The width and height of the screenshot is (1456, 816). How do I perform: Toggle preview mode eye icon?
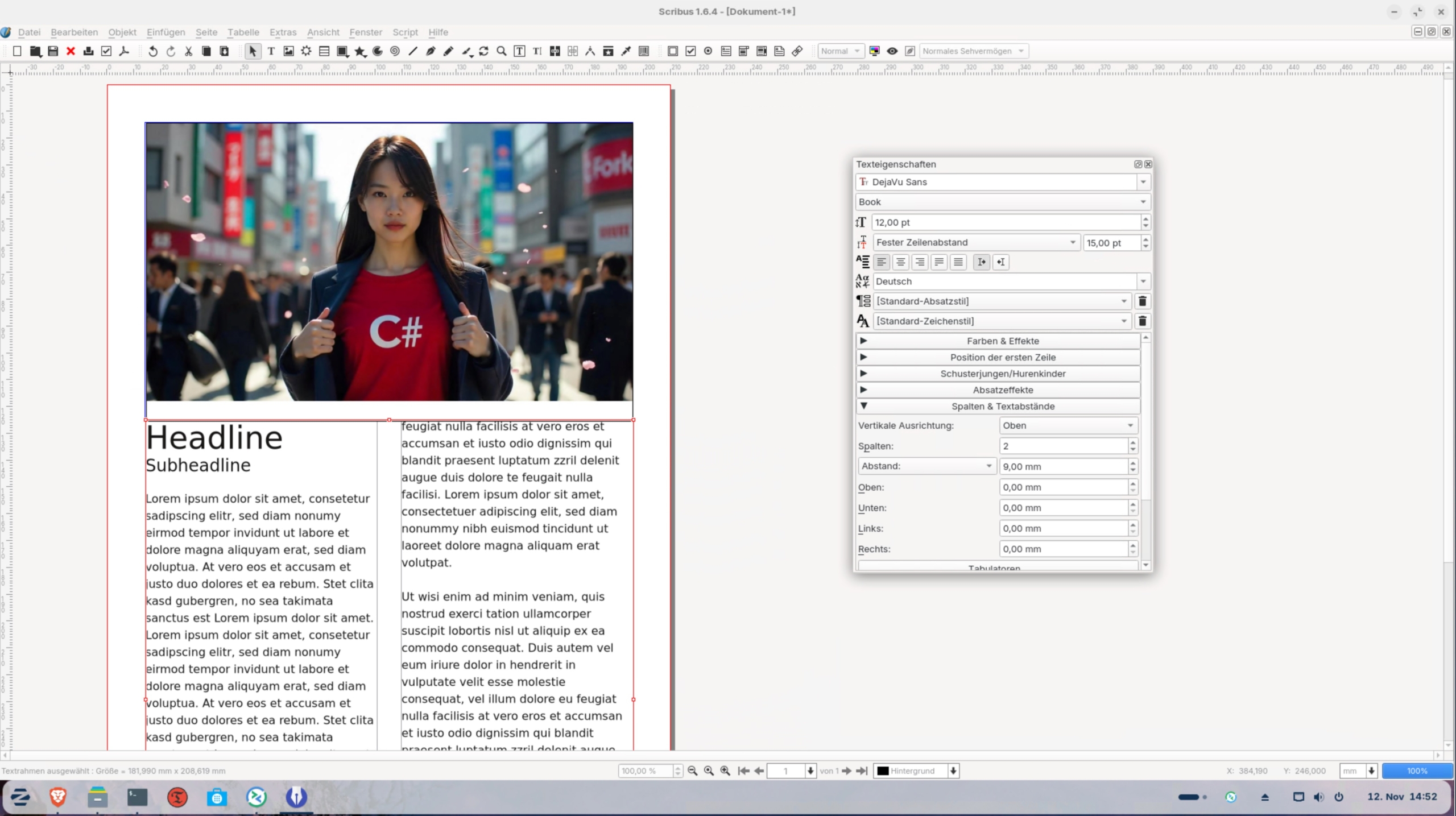pos(892,51)
